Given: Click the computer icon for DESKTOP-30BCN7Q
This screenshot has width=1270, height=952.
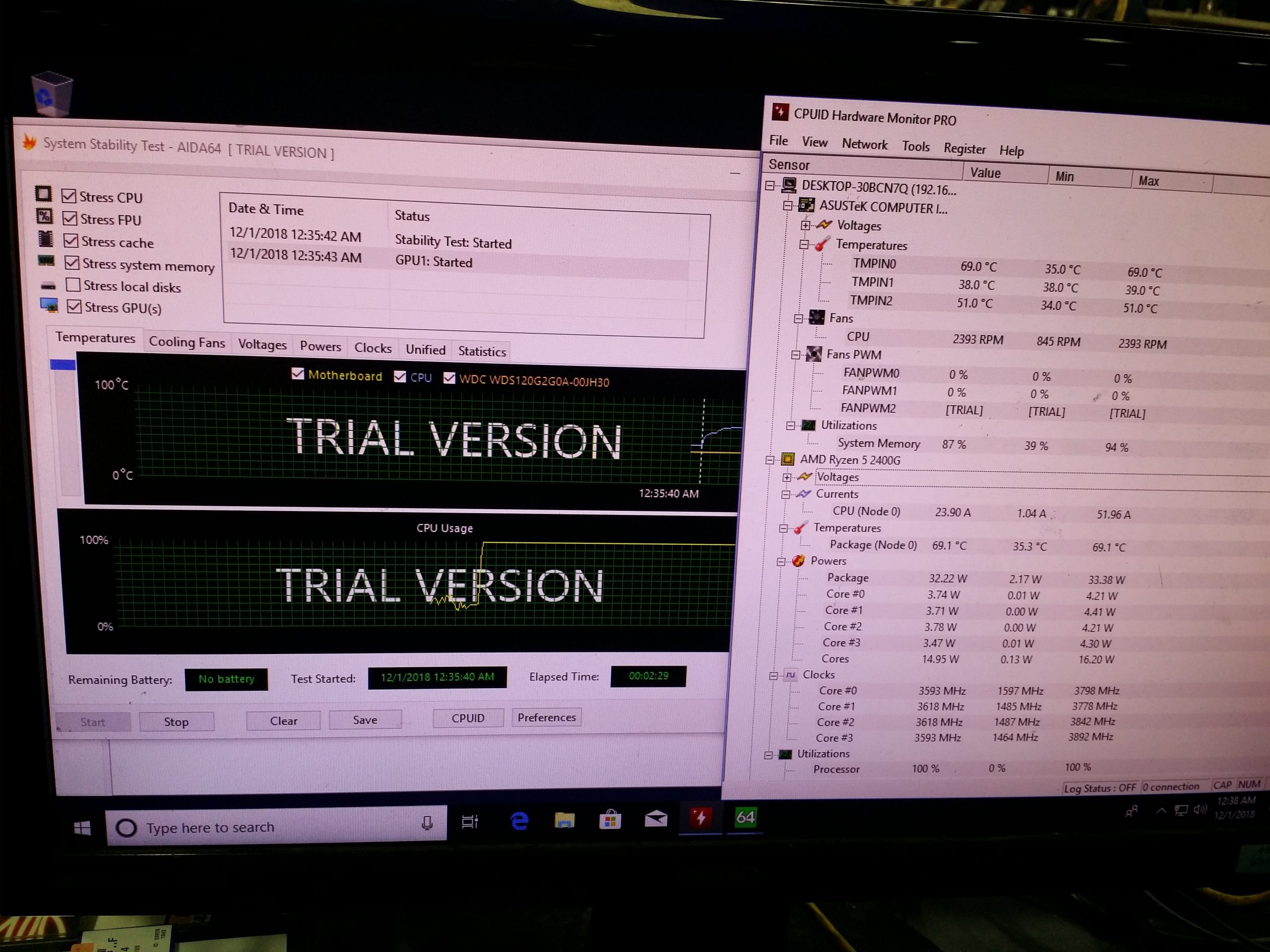Looking at the screenshot, I should [x=790, y=185].
